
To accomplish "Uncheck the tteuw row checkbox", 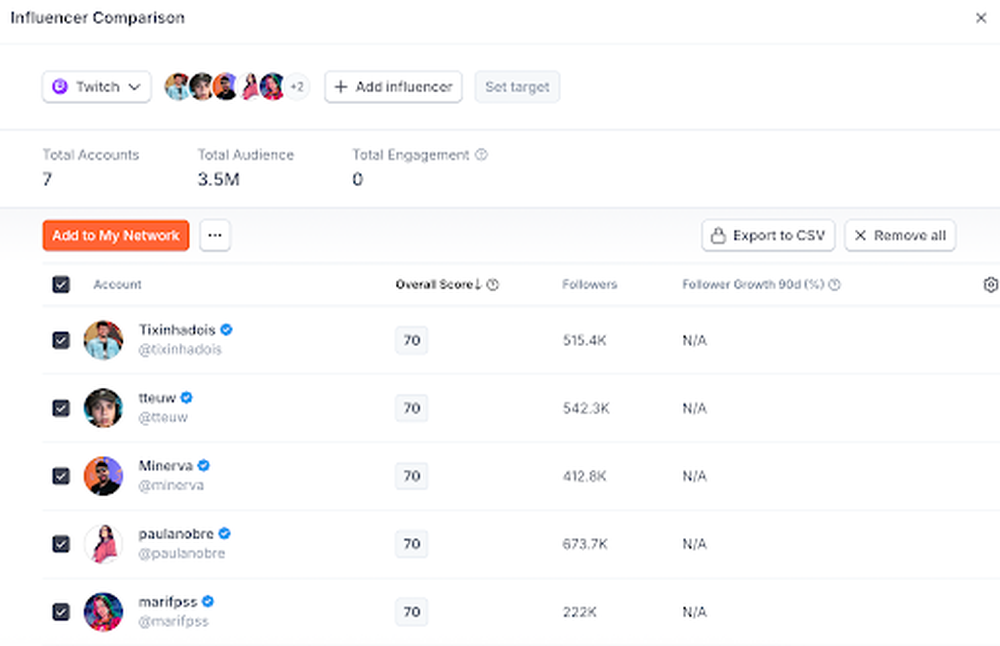I will [x=61, y=408].
